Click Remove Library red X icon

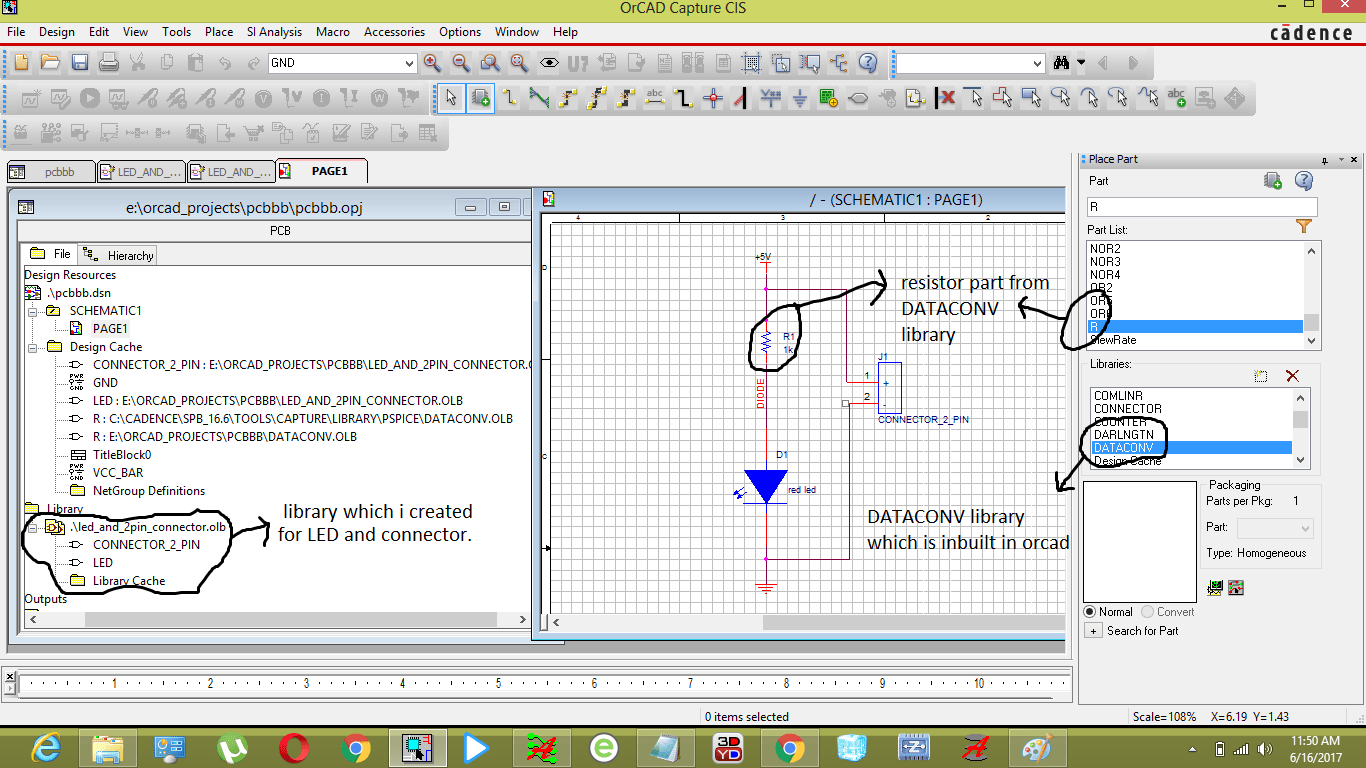[x=1292, y=376]
